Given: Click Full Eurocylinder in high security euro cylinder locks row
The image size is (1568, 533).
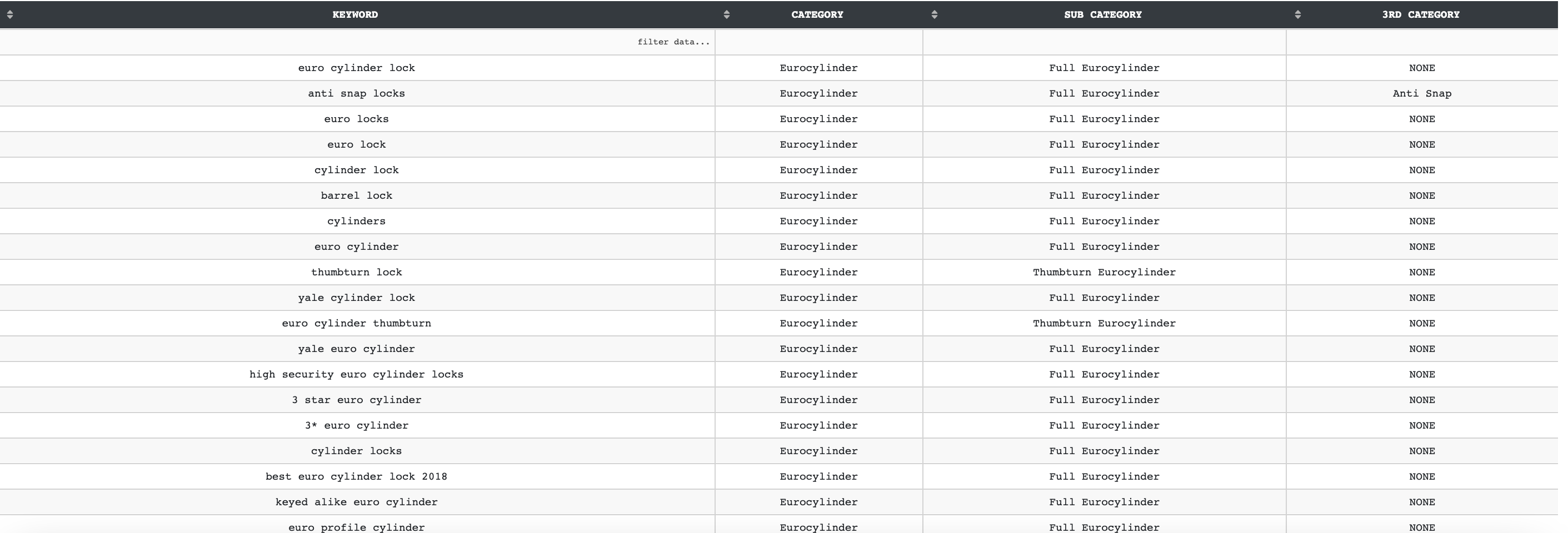Looking at the screenshot, I should pyautogui.click(x=1104, y=374).
